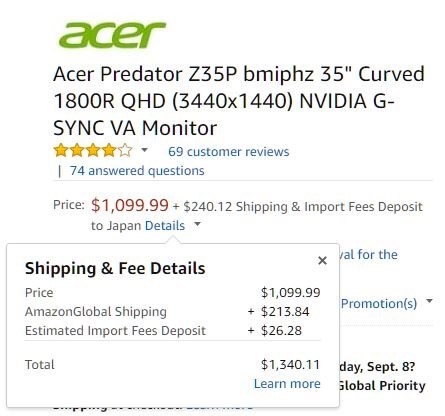Select the Estimated Import Fees Deposit row

[x=172, y=331]
